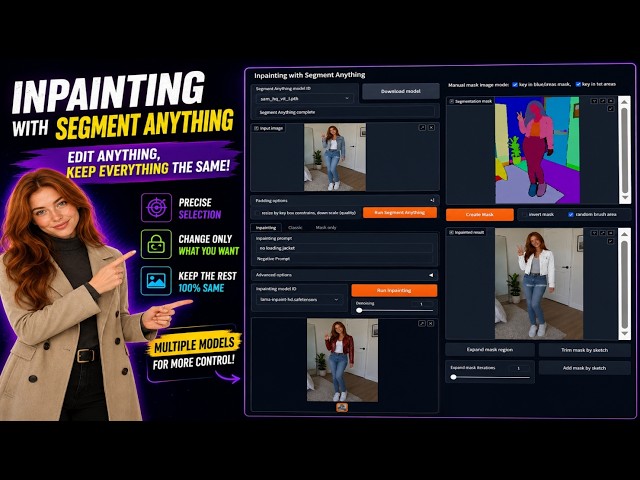
Task: Click the second toolbar icon of Segmentation mask panel
Action: 602,100
